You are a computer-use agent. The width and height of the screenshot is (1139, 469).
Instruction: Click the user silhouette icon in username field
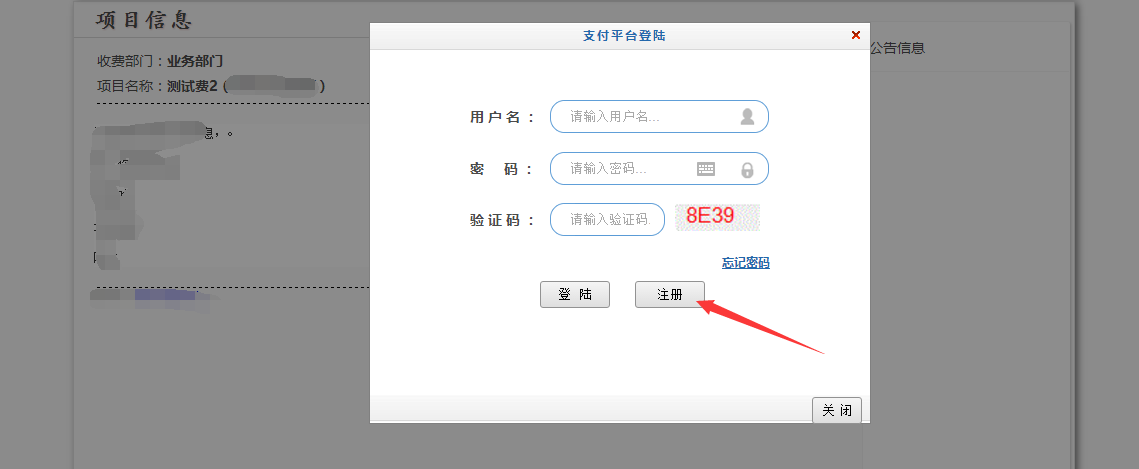(x=747, y=117)
